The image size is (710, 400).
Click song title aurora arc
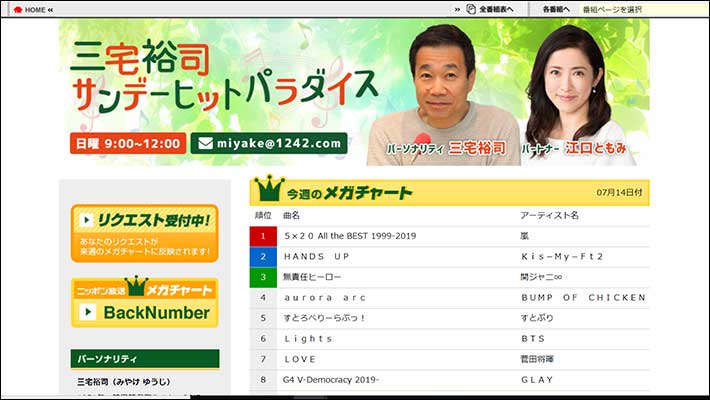[325, 298]
